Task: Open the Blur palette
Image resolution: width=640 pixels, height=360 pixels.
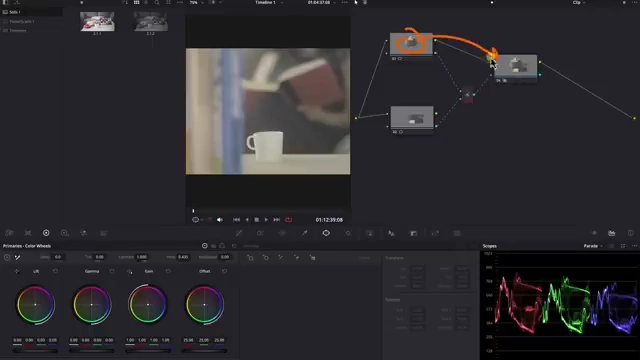Action: pyautogui.click(x=391, y=233)
